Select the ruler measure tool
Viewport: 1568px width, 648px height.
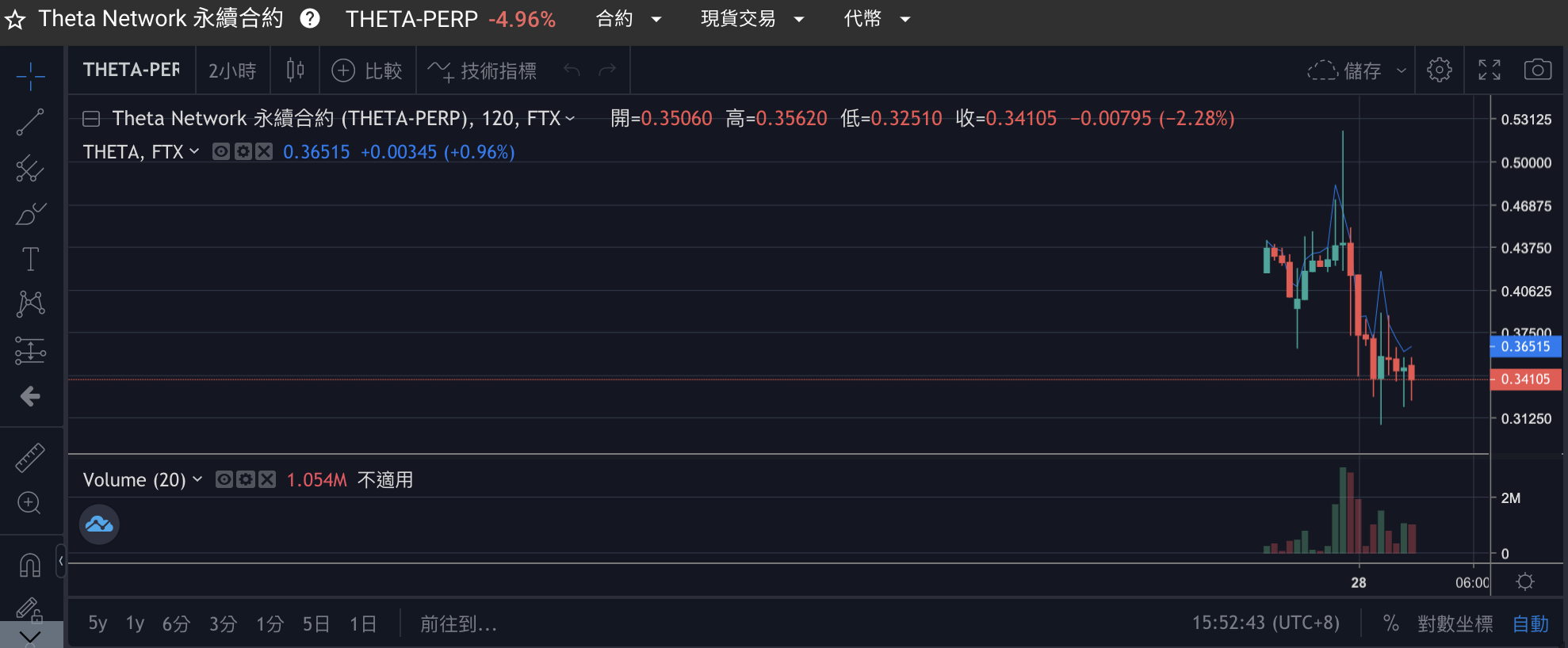point(30,457)
